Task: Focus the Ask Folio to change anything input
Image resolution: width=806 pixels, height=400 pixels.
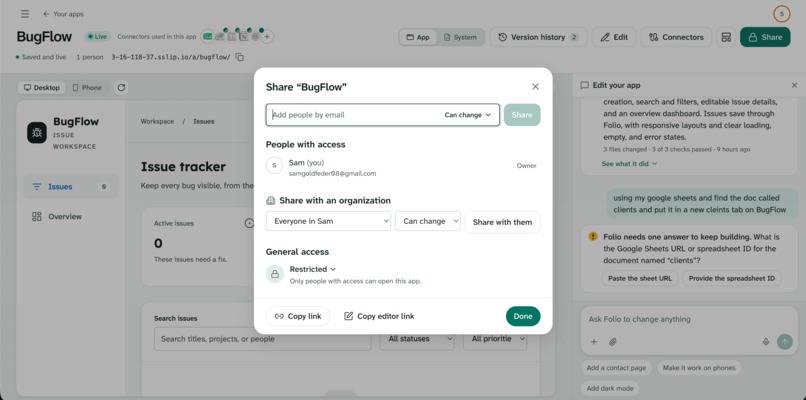Action: [x=689, y=319]
